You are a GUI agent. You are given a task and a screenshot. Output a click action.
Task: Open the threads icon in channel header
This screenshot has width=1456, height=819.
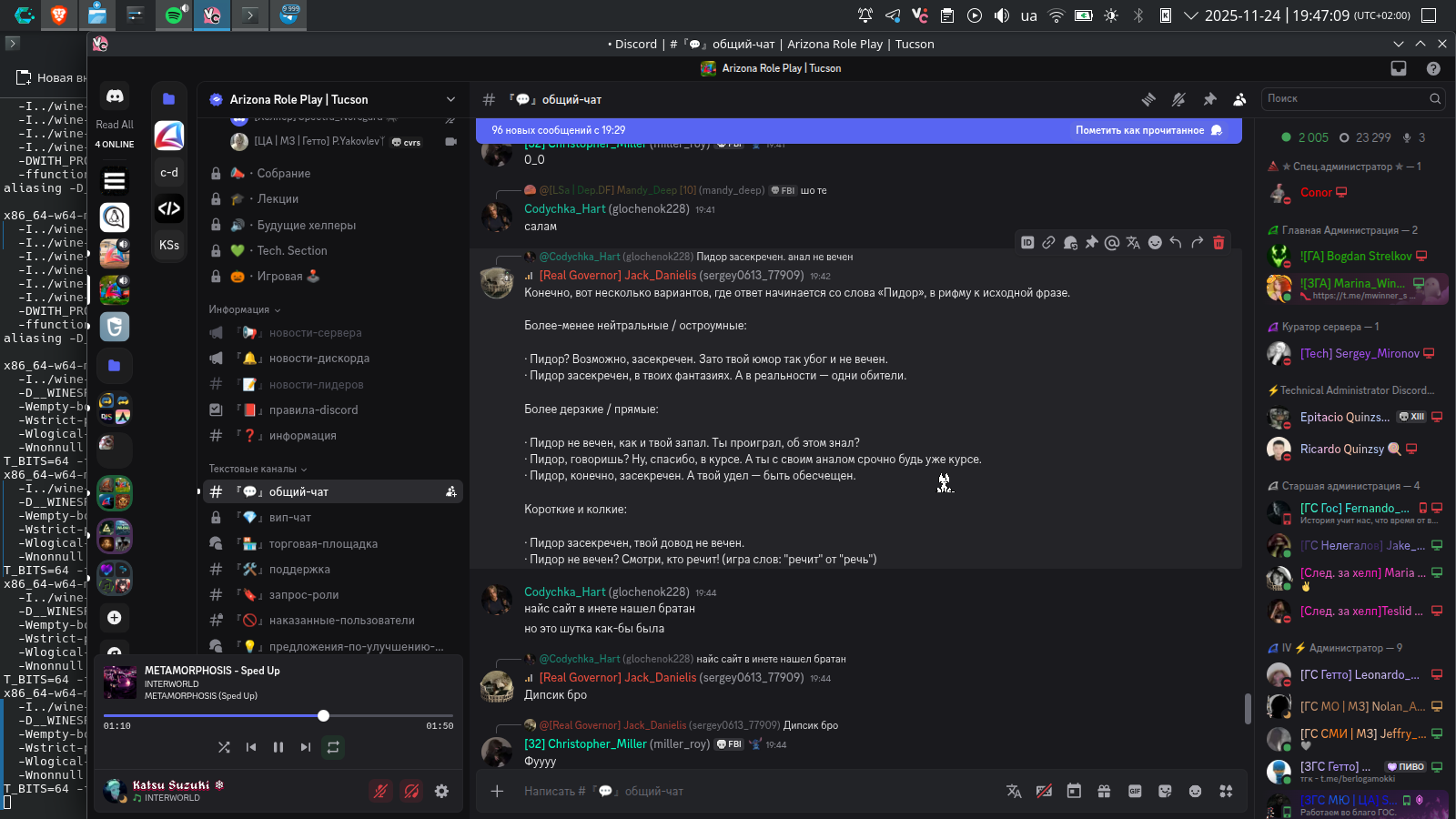(1148, 99)
